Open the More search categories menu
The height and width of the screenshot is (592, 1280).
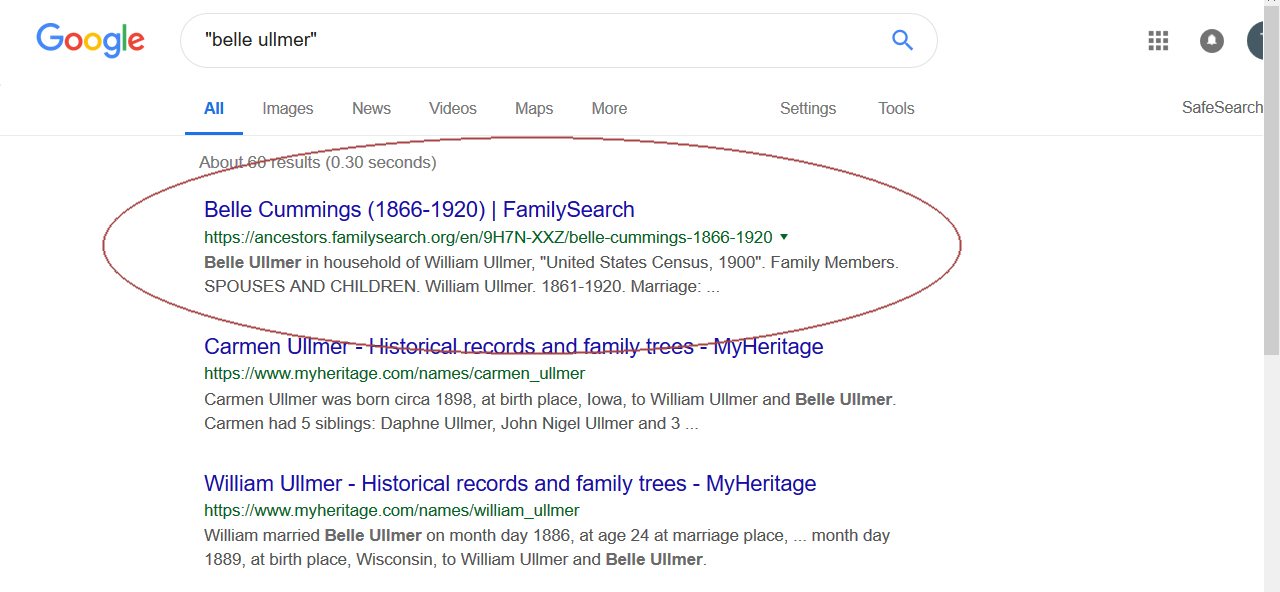click(x=609, y=108)
